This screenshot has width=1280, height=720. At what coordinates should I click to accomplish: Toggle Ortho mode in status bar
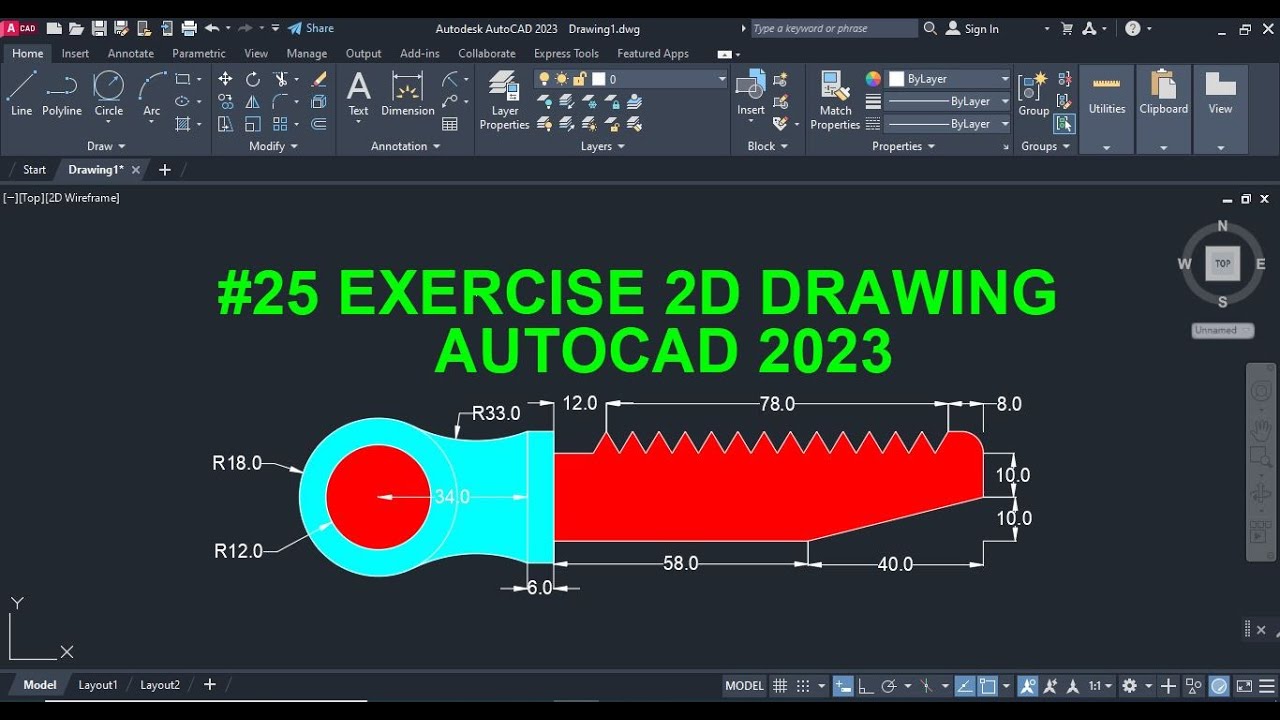pyautogui.click(x=866, y=686)
